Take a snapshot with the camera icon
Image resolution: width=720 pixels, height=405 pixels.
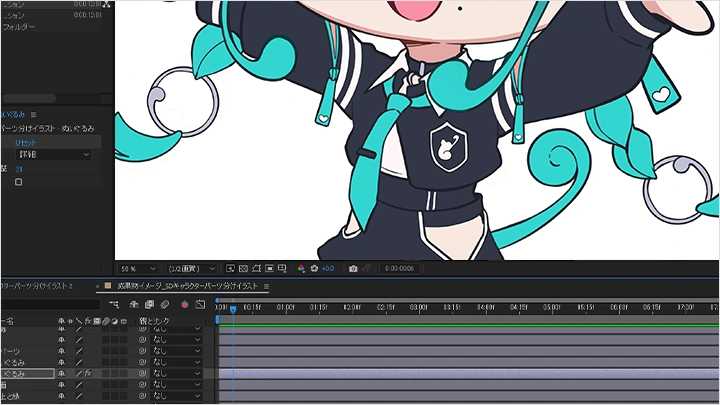[353, 268]
